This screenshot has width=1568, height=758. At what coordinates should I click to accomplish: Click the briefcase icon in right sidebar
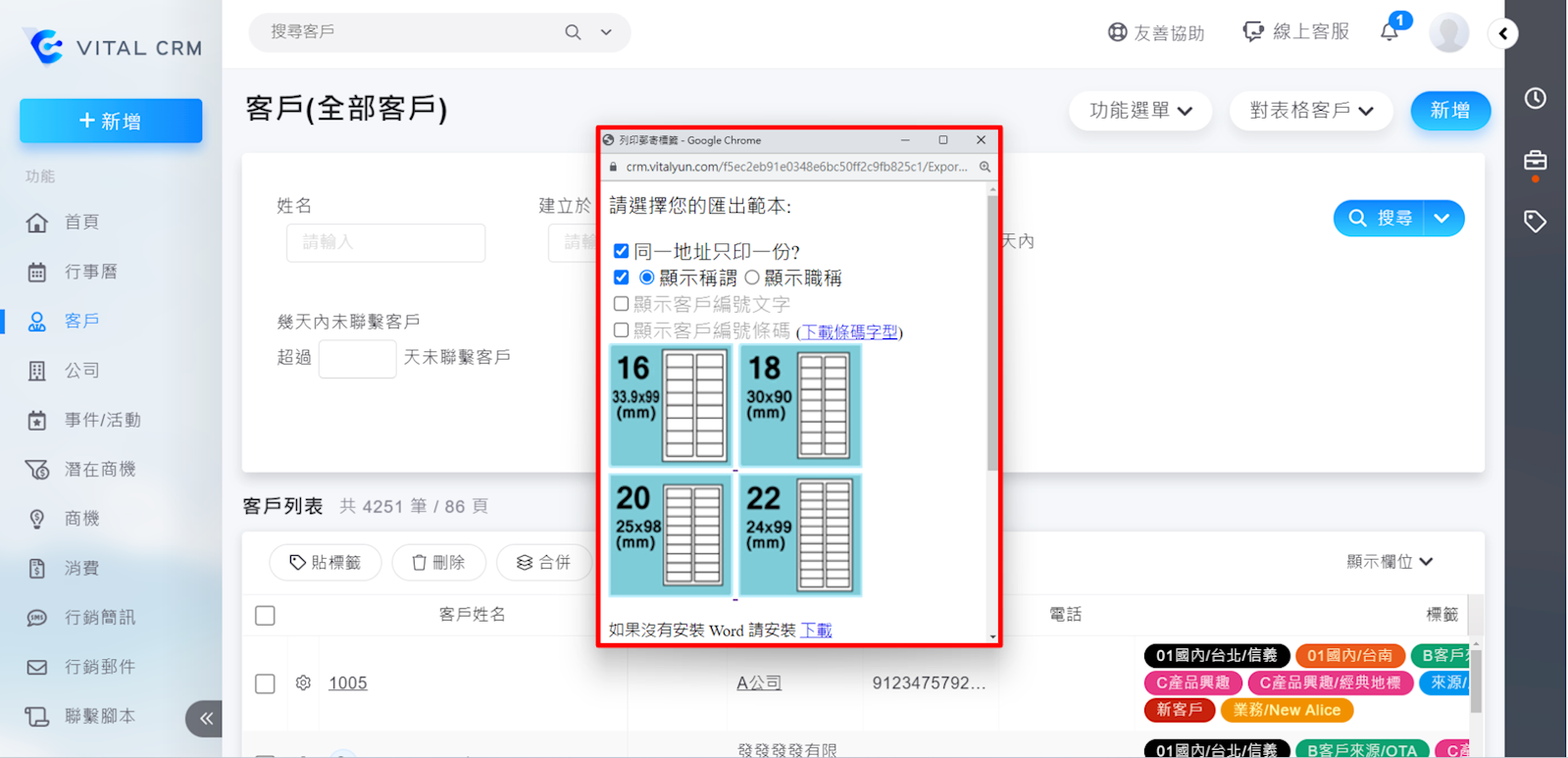coord(1535,160)
